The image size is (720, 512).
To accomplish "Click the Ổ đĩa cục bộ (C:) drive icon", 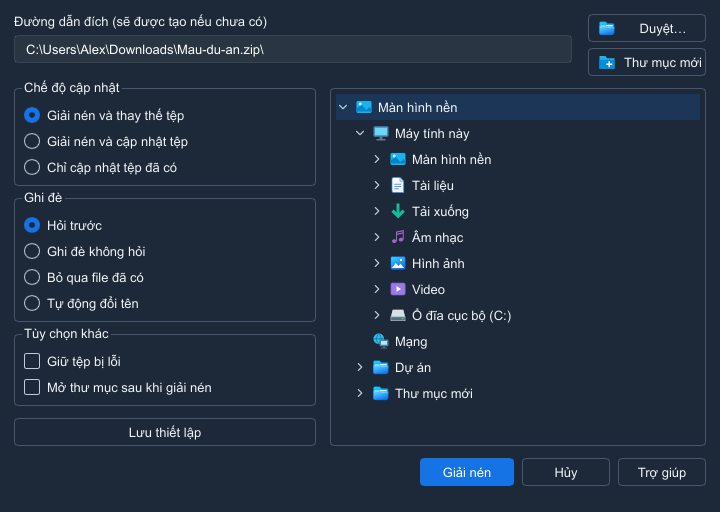I will pyautogui.click(x=398, y=315).
